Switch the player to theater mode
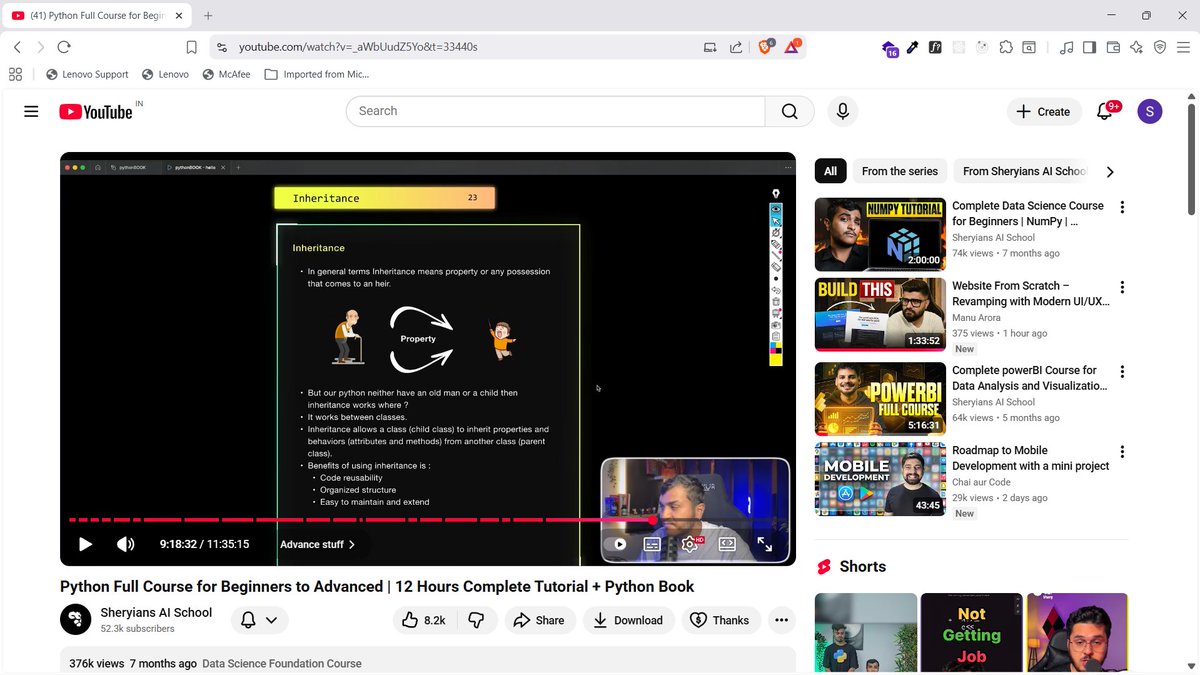The width and height of the screenshot is (1200, 675). [727, 544]
